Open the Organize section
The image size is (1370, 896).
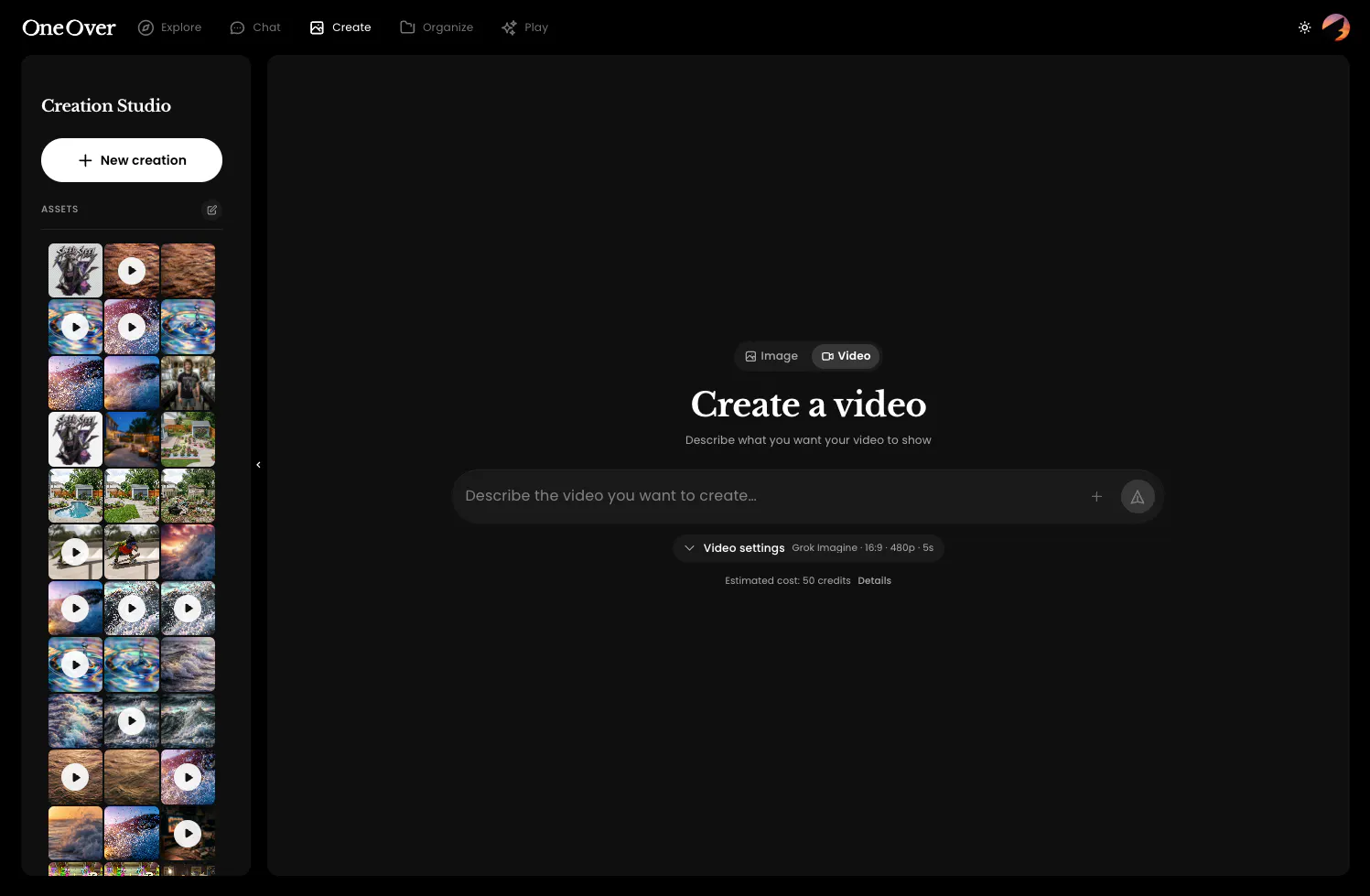(437, 27)
